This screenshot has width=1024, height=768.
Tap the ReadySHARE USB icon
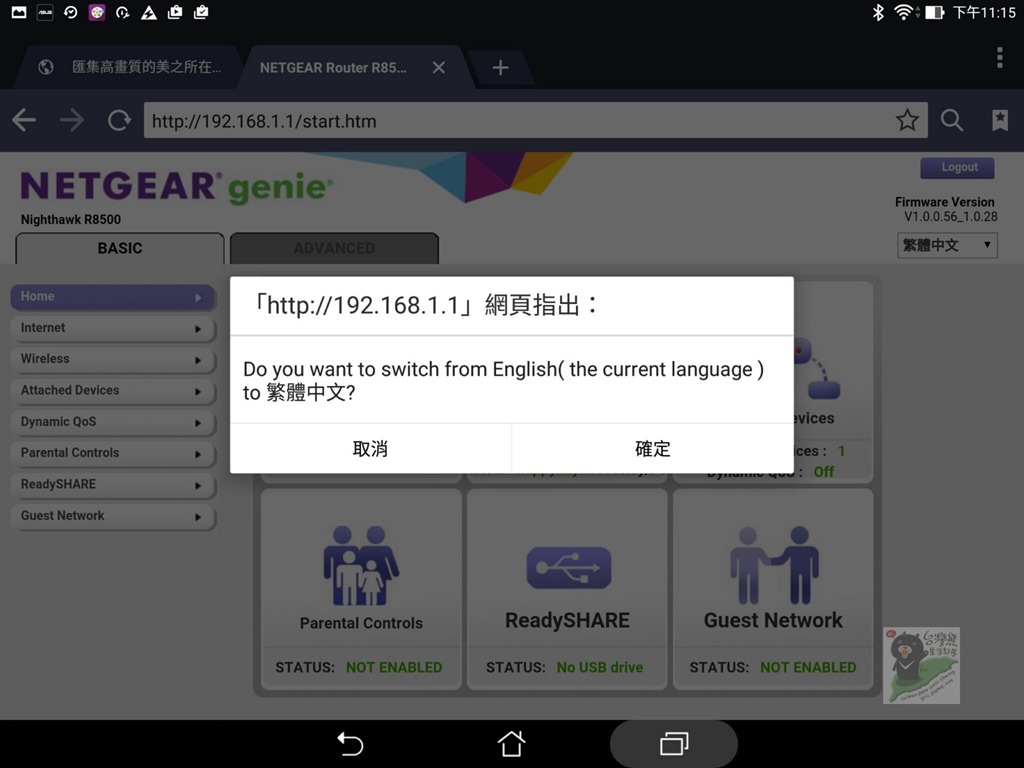tap(569, 568)
